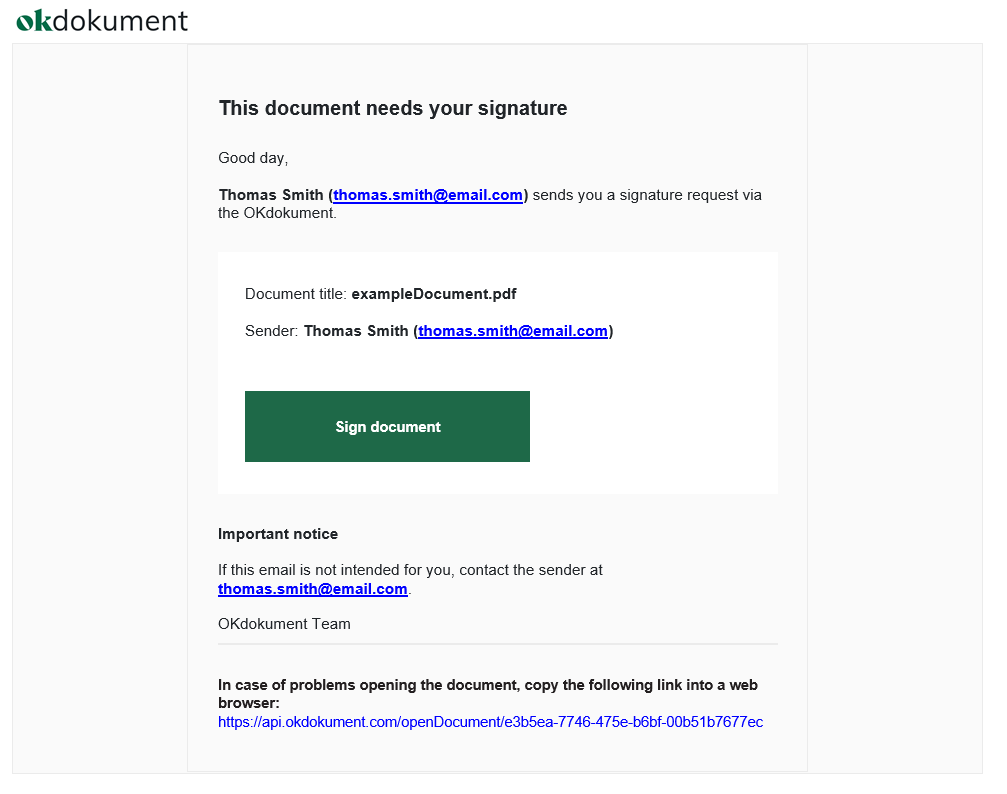
Task: Click the 'OKdokument Team' signature text
Action: click(x=284, y=624)
